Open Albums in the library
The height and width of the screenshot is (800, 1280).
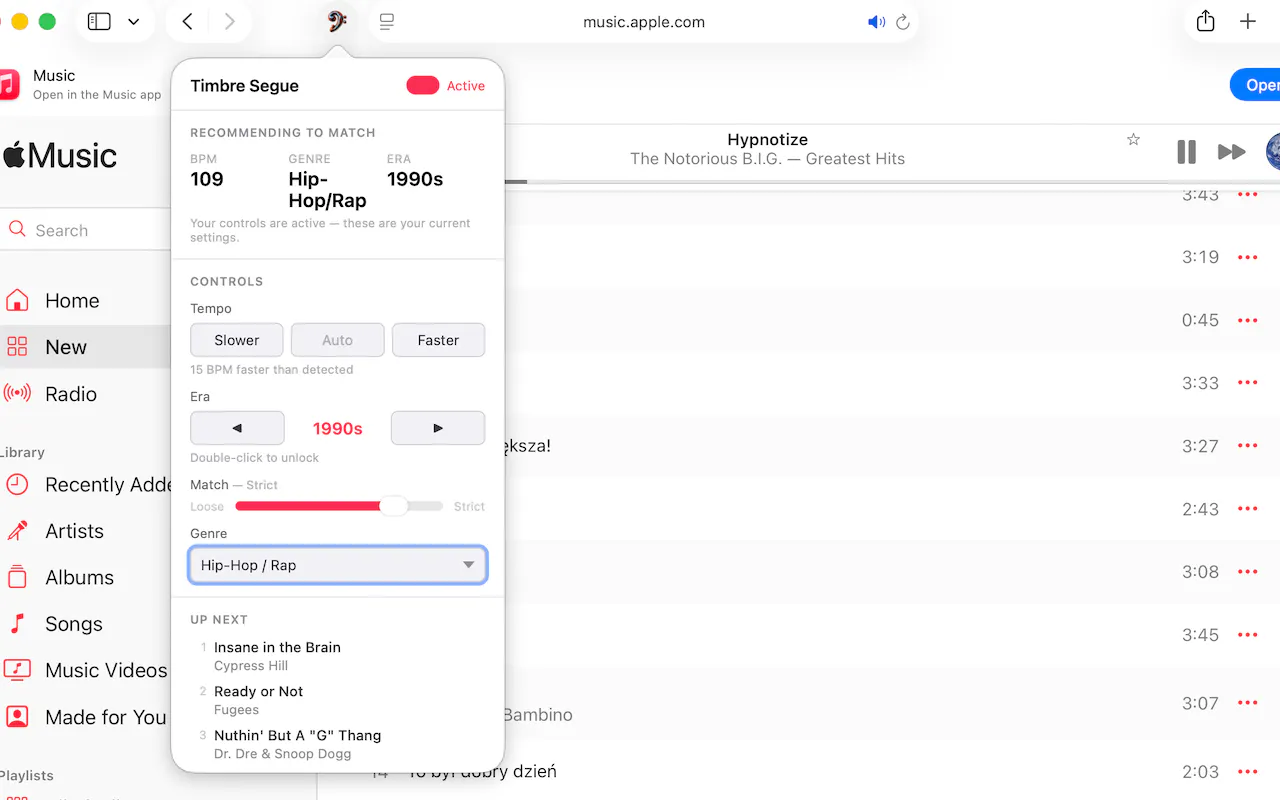click(x=79, y=577)
